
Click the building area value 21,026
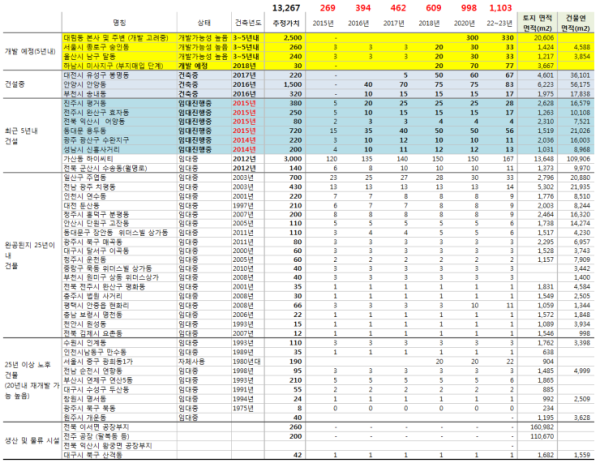coord(580,131)
